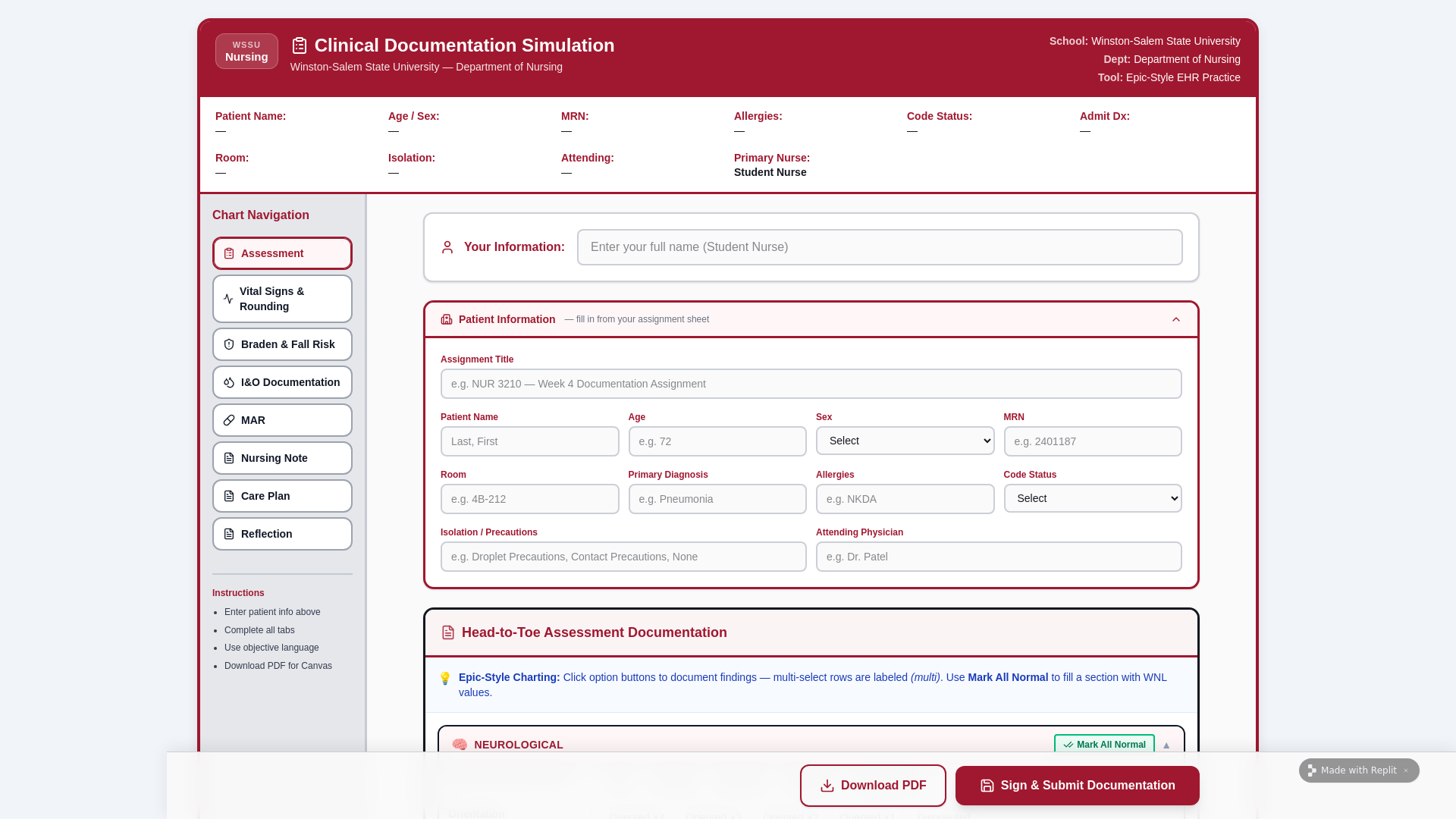Click 'Use objective language' instruction text
1456x819 pixels.
tap(271, 648)
